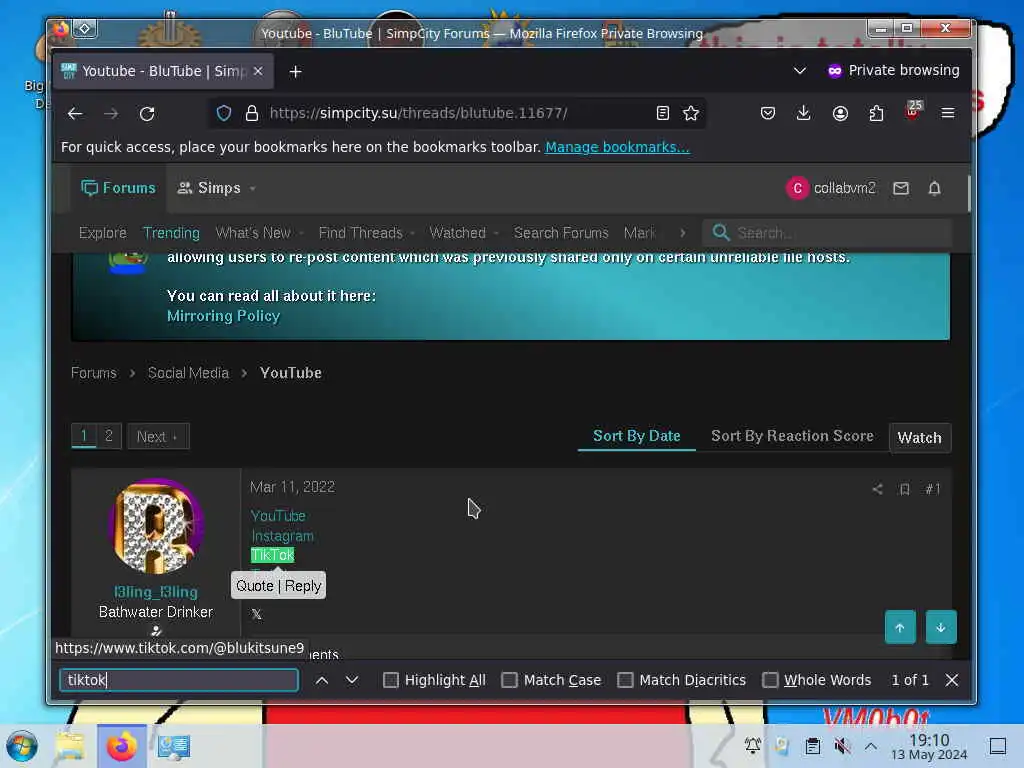1024x768 pixels.
Task: Close the Youtube - BluTube tab
Action: (258, 71)
